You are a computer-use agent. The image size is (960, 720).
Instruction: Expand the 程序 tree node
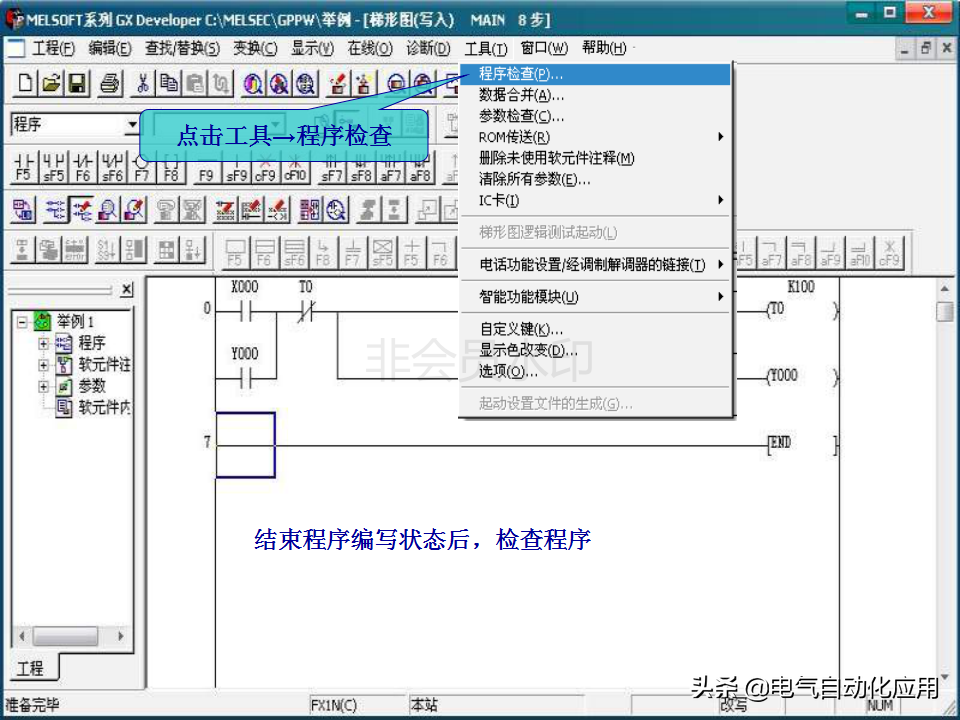(43, 343)
